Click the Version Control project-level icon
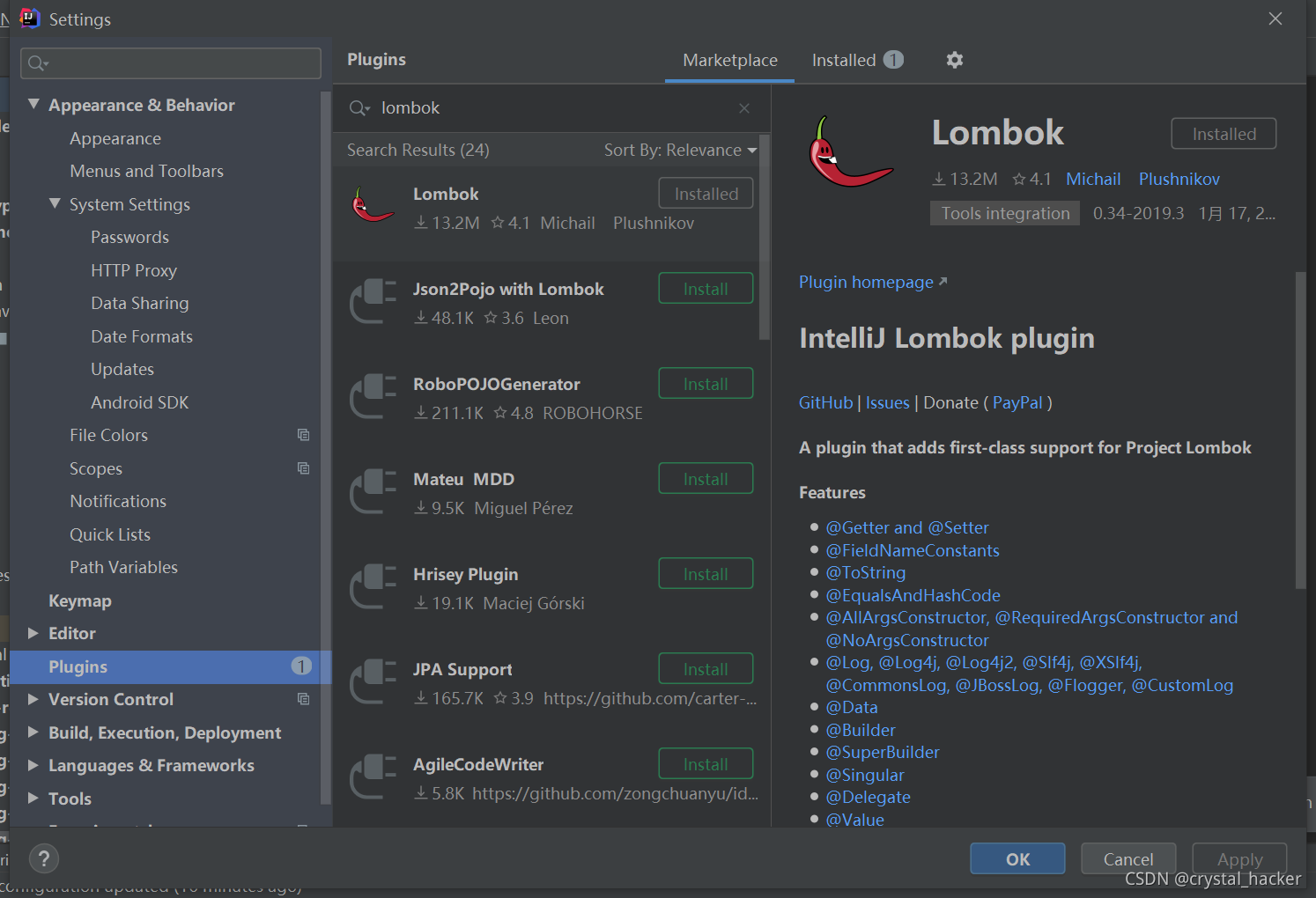Viewport: 1316px width, 898px height. [x=303, y=699]
